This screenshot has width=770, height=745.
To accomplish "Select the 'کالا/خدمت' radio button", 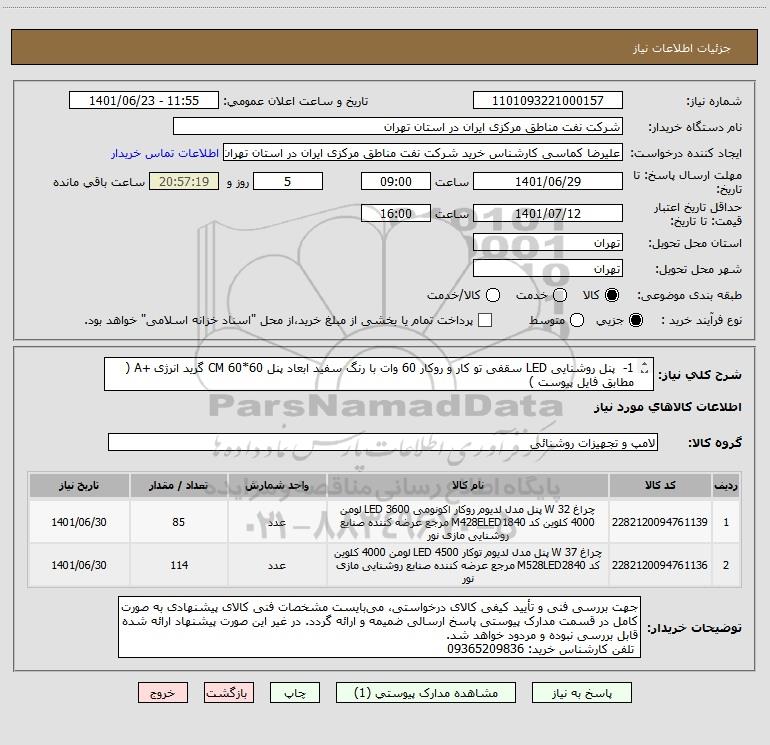I will pos(493,295).
